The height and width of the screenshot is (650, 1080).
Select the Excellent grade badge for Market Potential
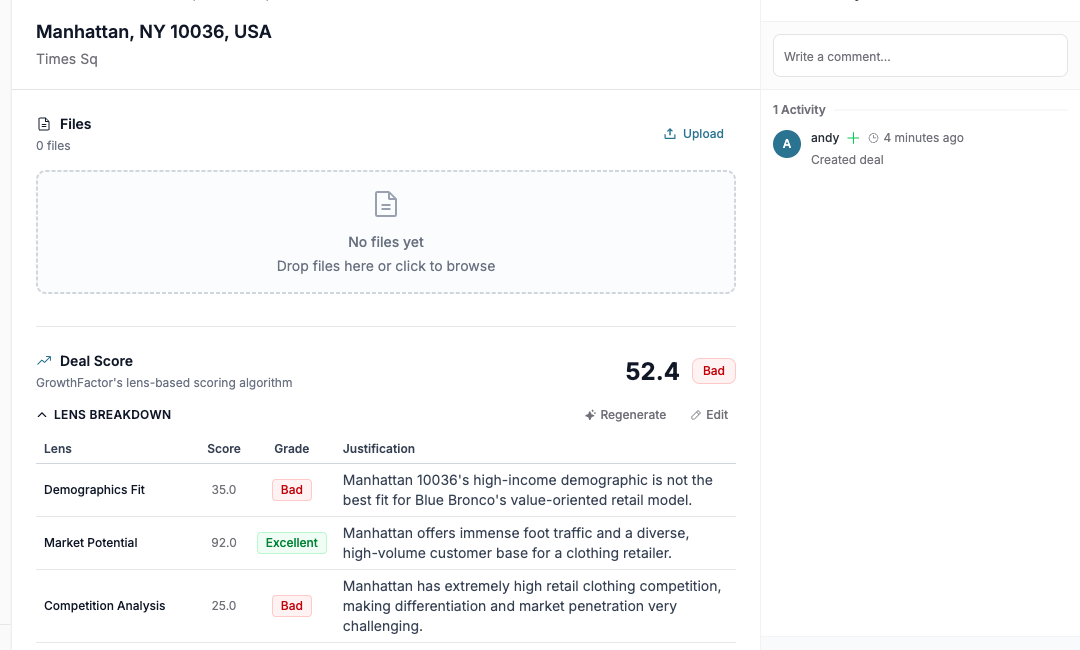coord(291,542)
